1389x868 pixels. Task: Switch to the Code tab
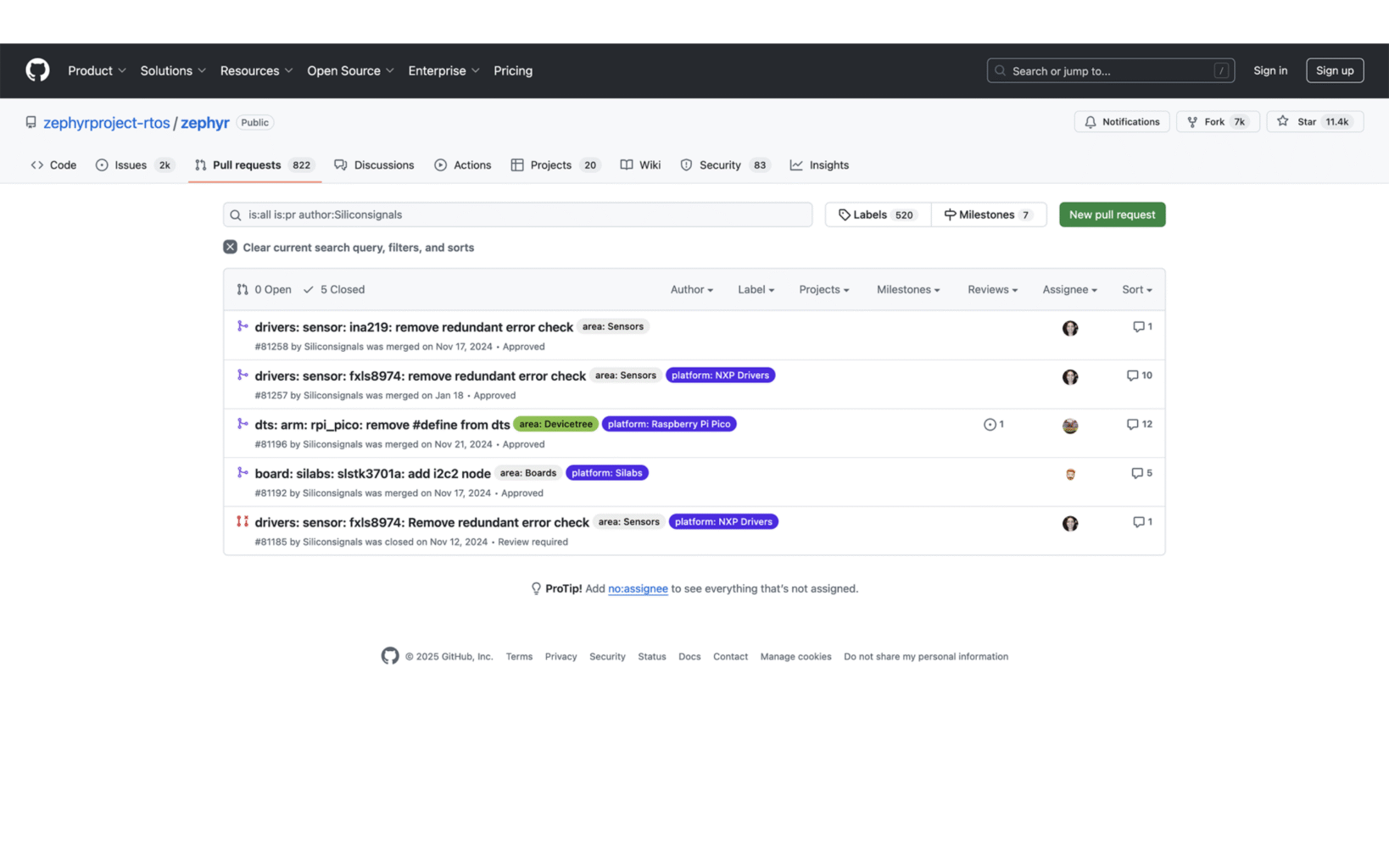tap(53, 165)
